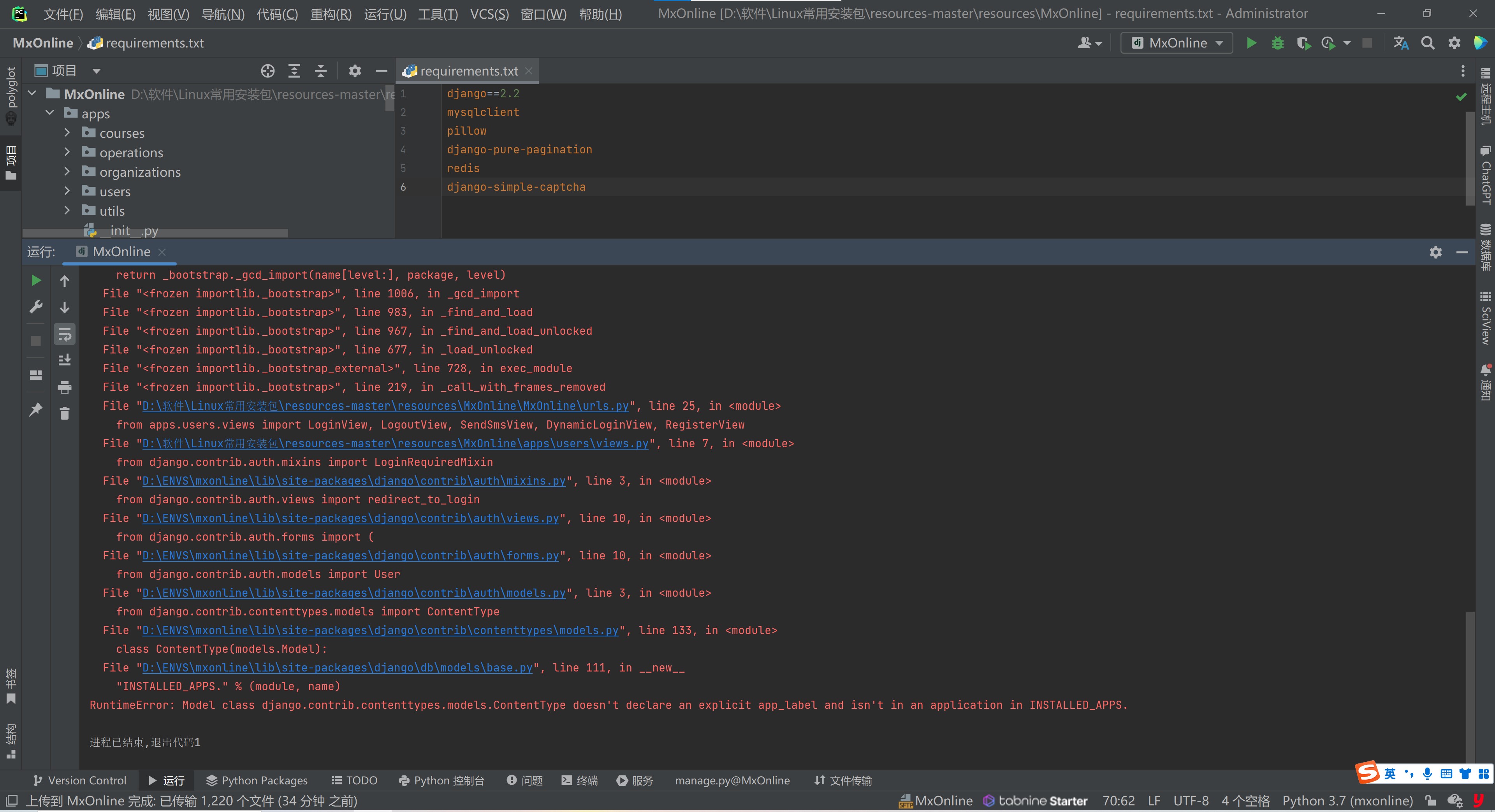Pin the run tab
This screenshot has width=1495, height=812.
click(x=36, y=409)
